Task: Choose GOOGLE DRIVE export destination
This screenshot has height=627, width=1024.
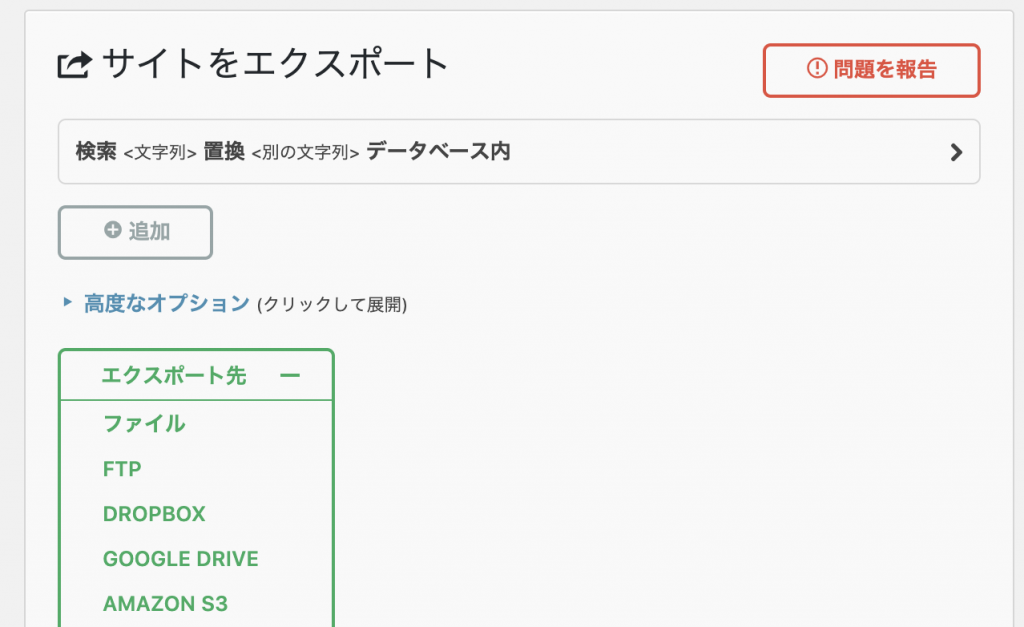Action: 181,559
